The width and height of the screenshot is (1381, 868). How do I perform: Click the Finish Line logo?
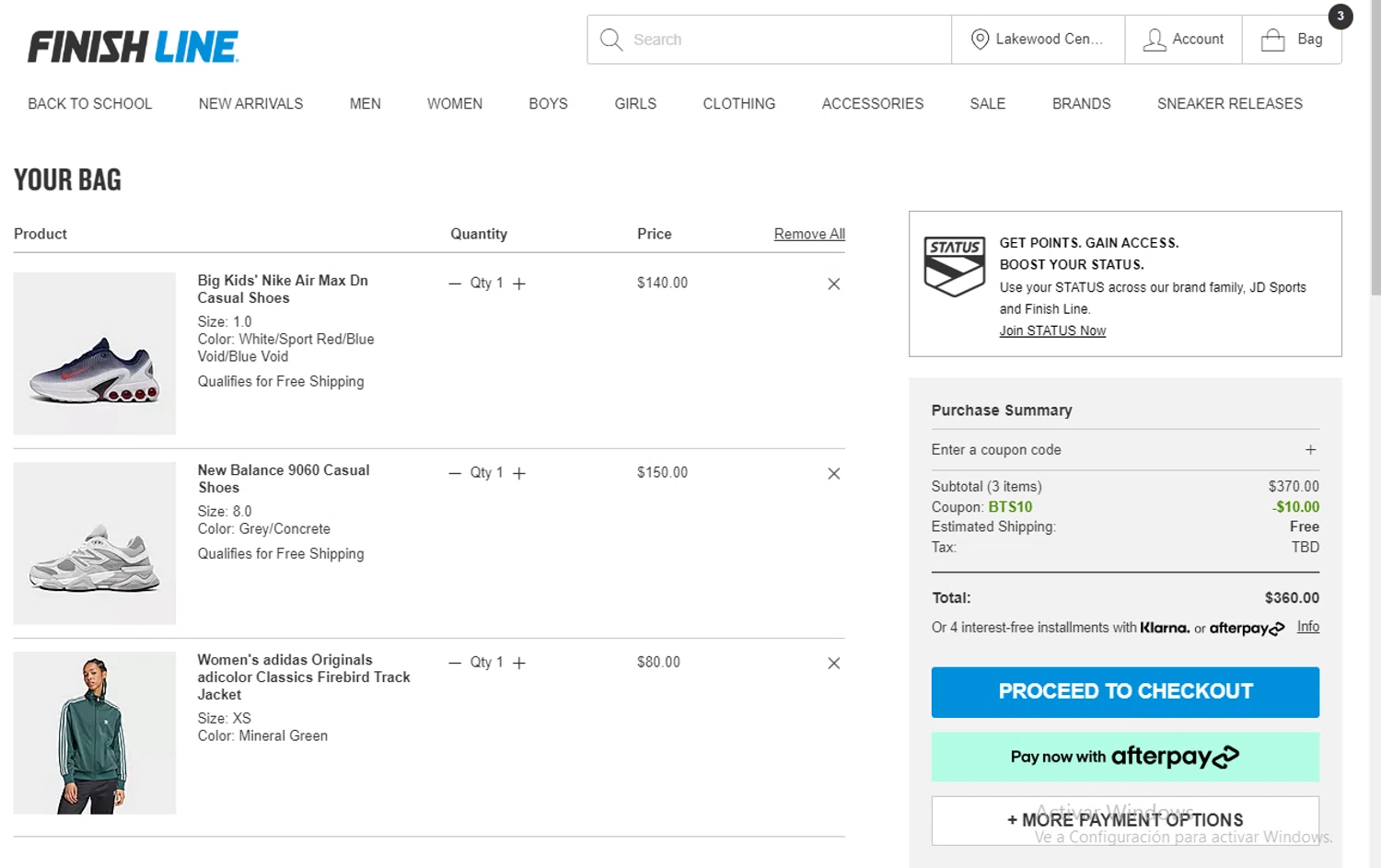[133, 46]
